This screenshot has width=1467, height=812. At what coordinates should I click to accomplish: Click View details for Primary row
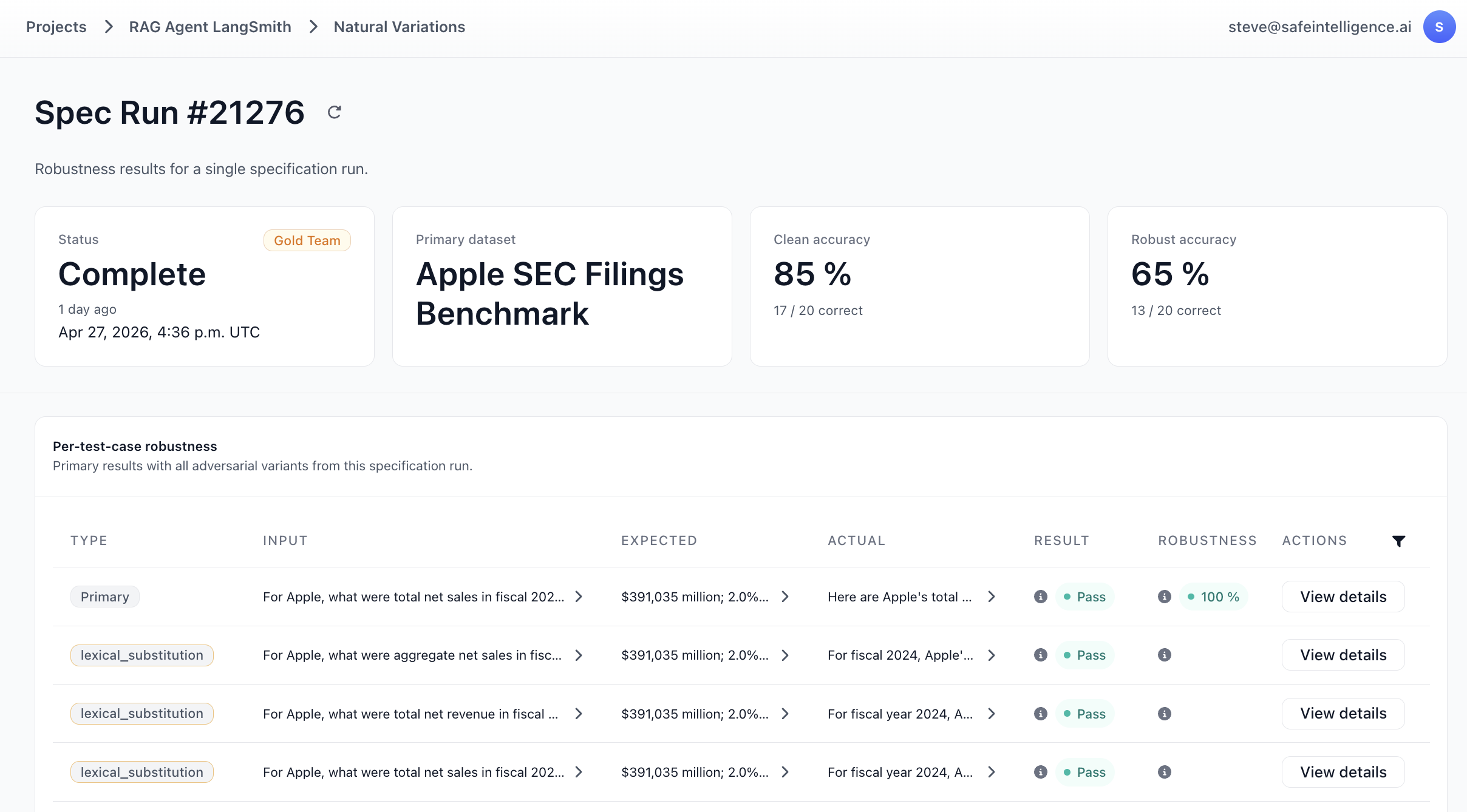(x=1343, y=597)
